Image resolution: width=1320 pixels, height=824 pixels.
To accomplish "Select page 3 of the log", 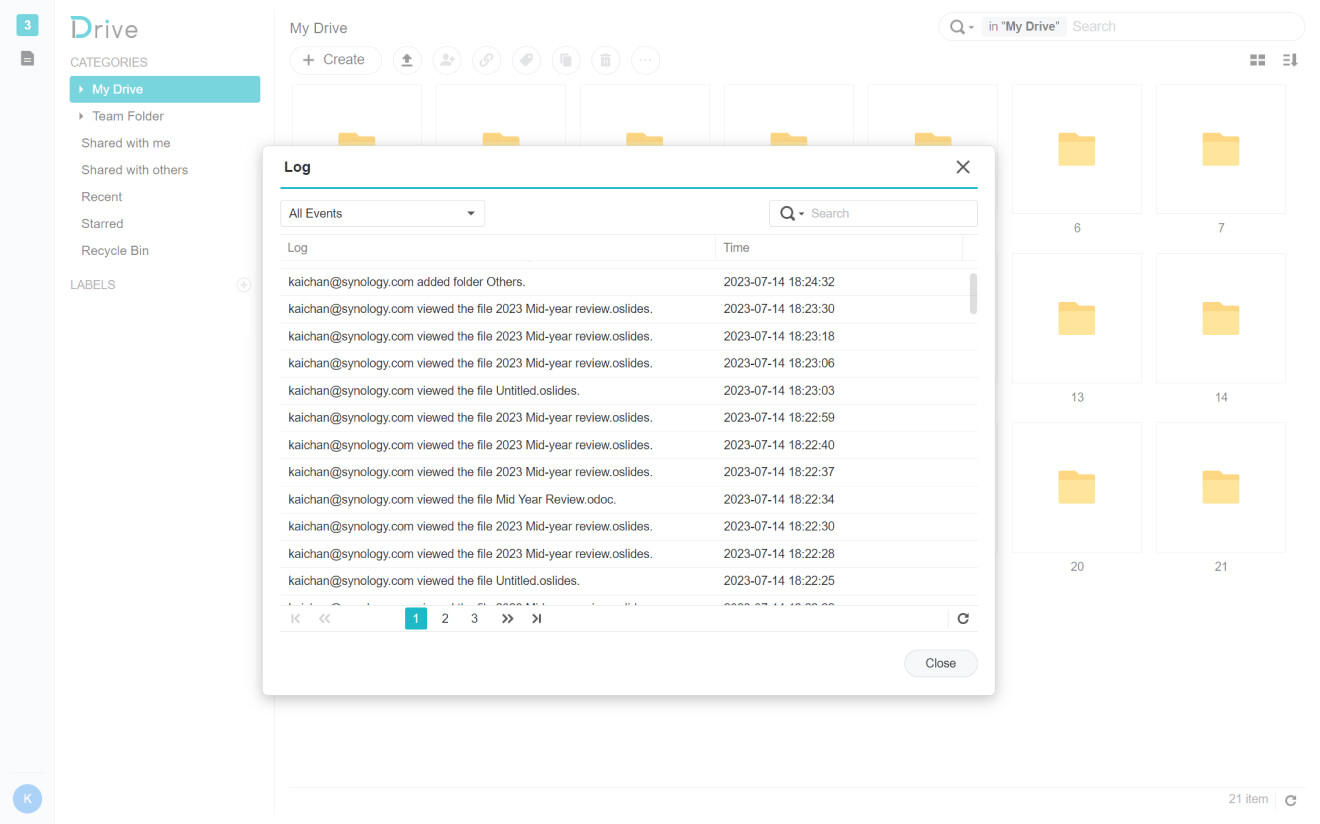I will [474, 618].
